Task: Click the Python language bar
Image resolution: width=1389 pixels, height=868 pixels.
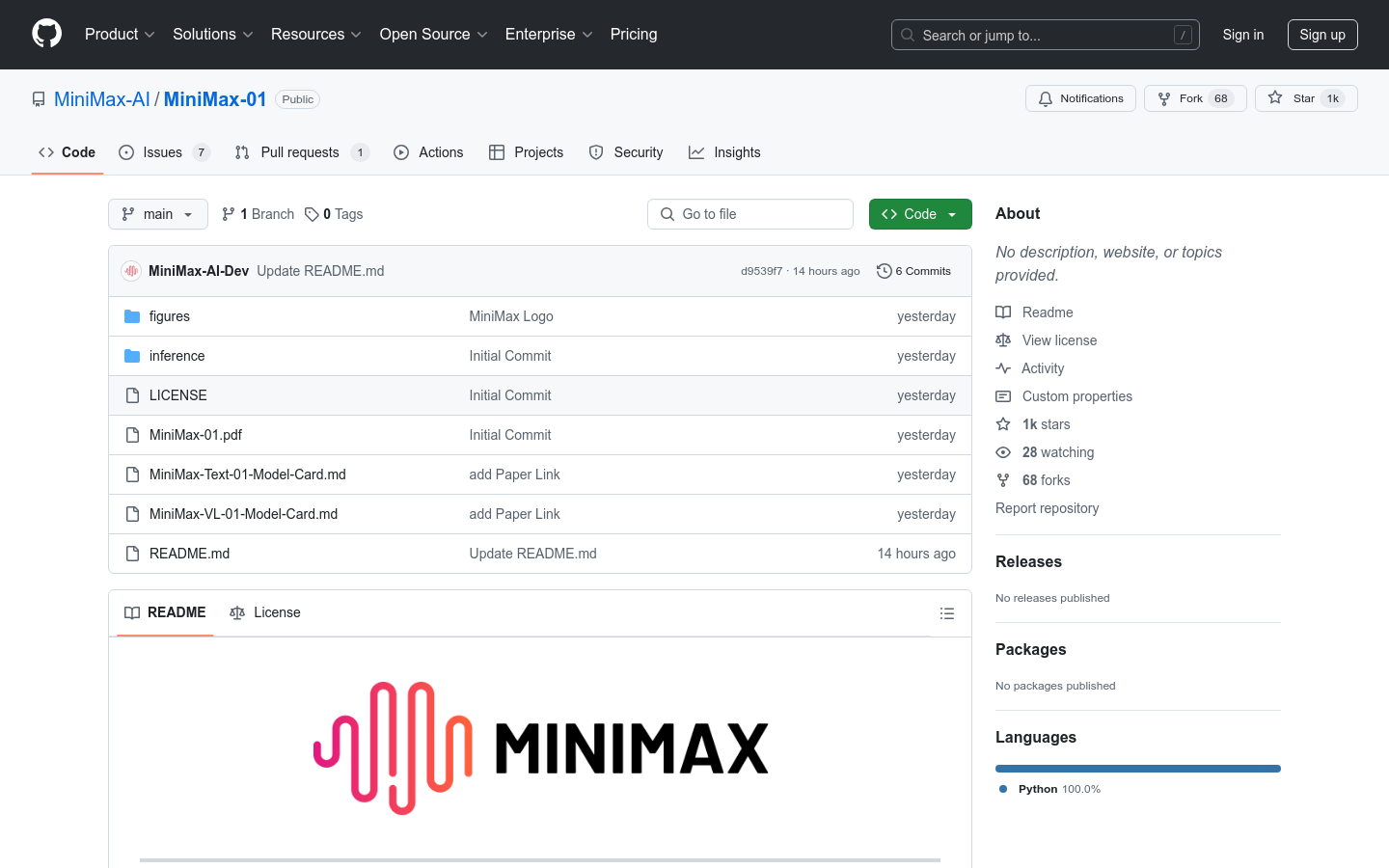Action: click(1138, 769)
